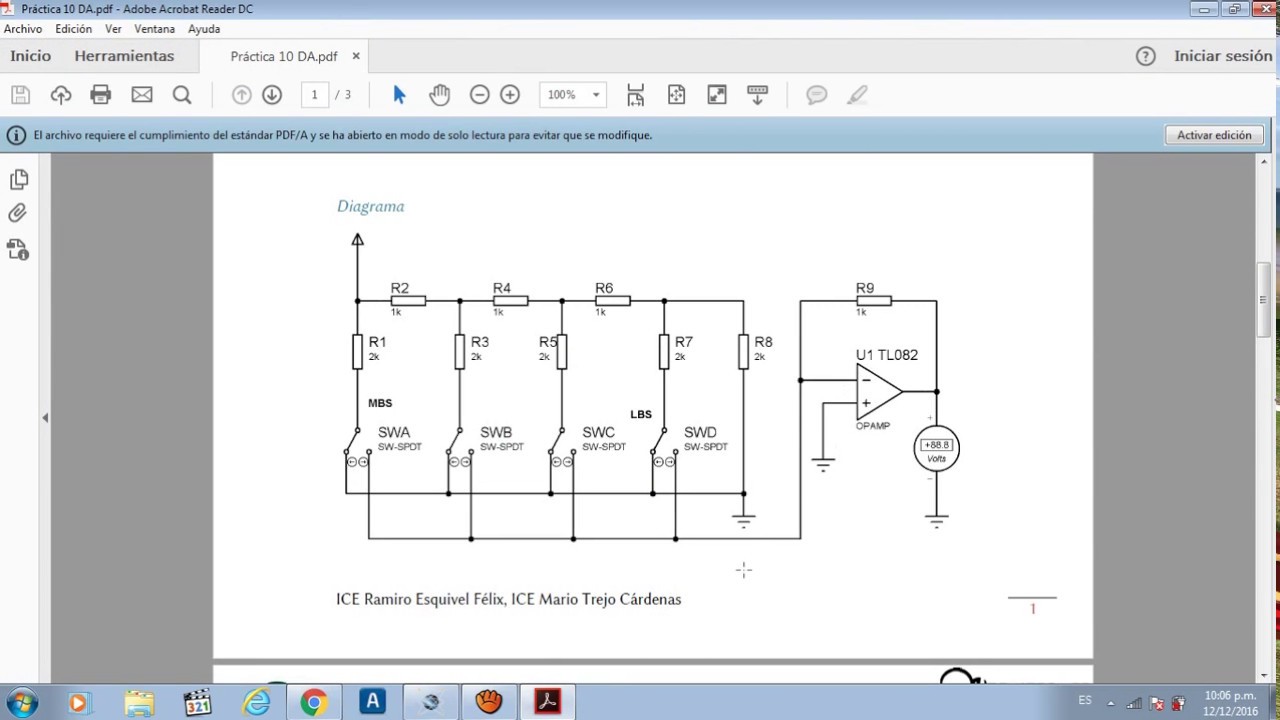Viewport: 1280px width, 720px height.
Task: Click the +88.8 voltmeter reading
Action: click(936, 445)
